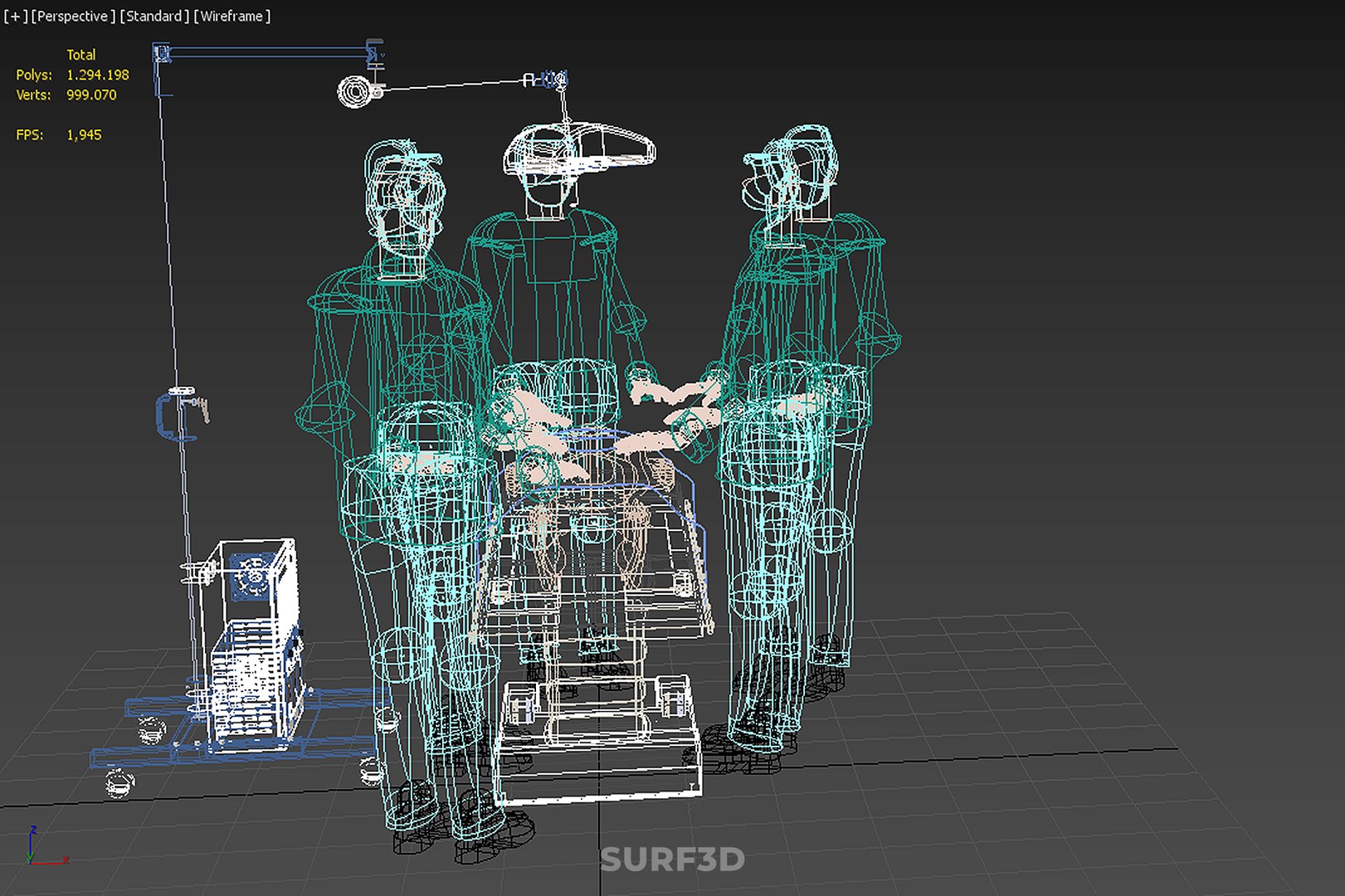This screenshot has width=1345, height=896.
Task: Open the [Standard] shading quality menu
Action: coord(154,16)
